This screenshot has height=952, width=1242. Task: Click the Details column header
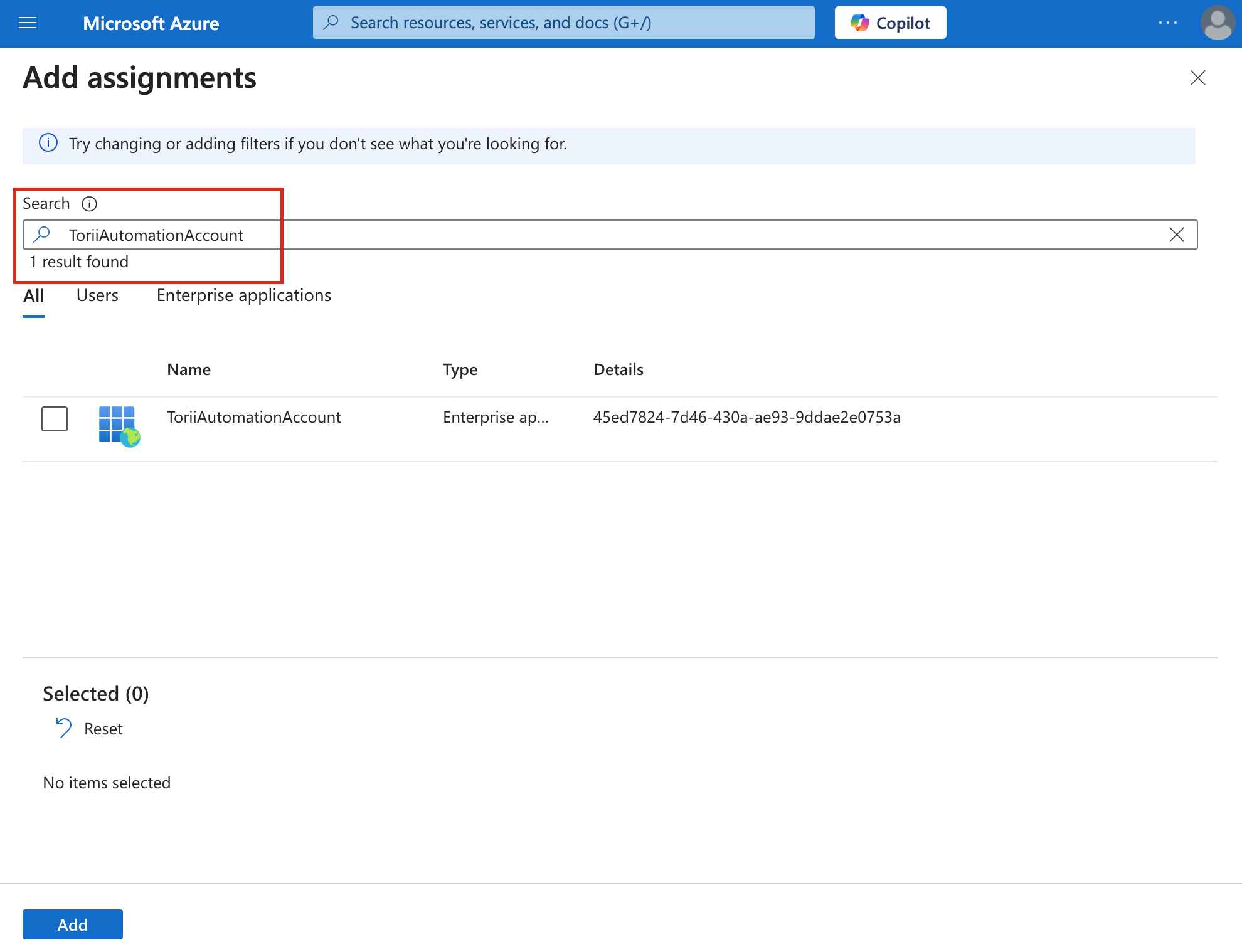618,369
